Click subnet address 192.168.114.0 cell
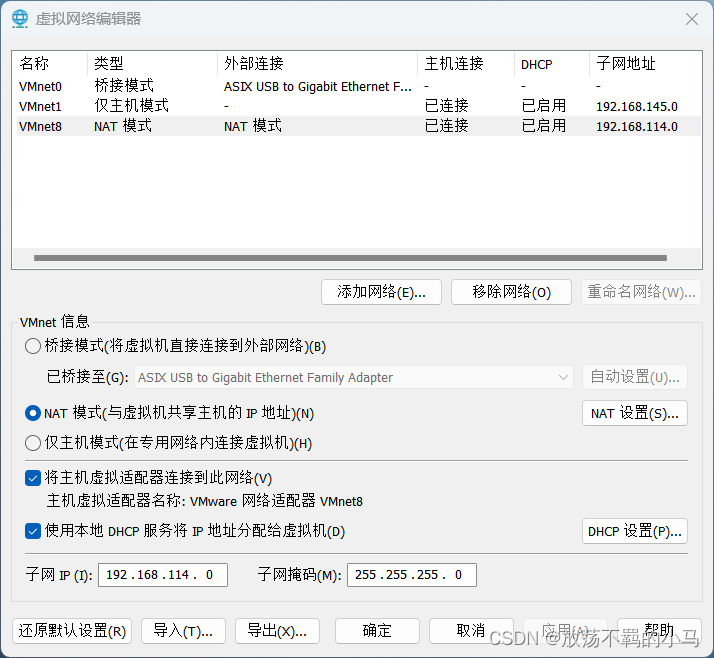The height and width of the screenshot is (658, 714). point(637,127)
